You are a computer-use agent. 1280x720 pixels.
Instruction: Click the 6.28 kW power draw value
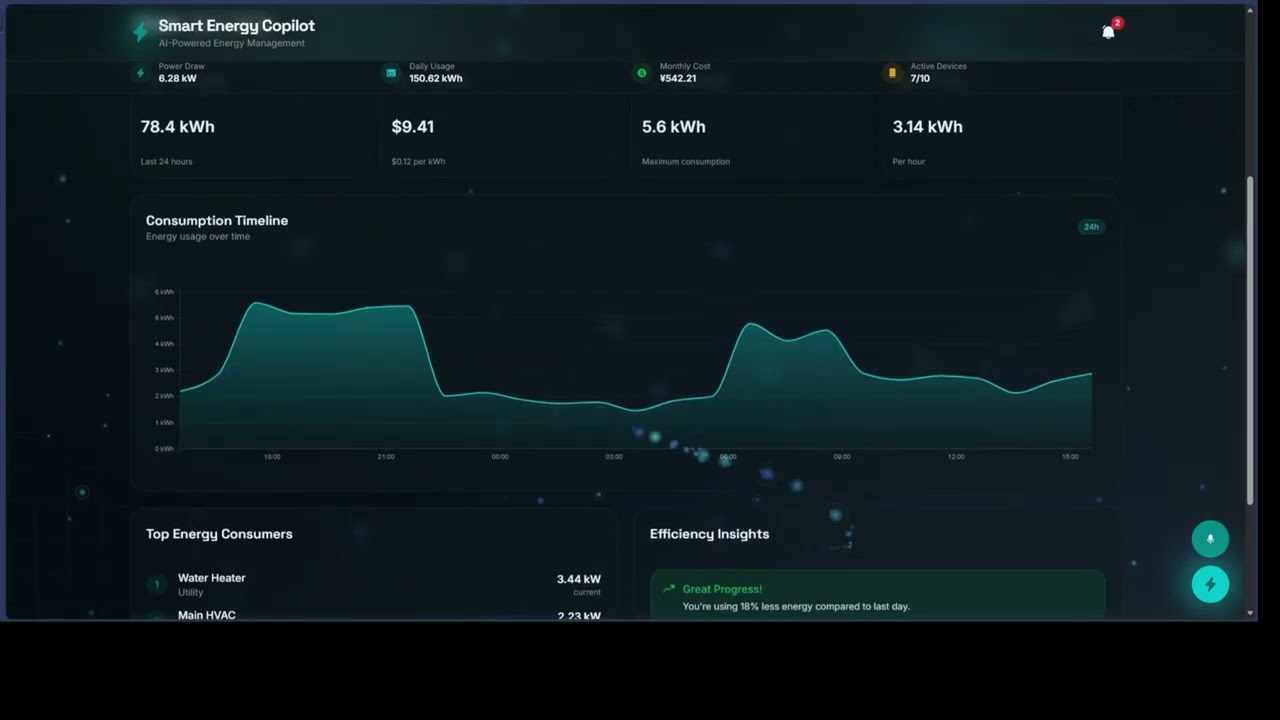[x=177, y=79]
